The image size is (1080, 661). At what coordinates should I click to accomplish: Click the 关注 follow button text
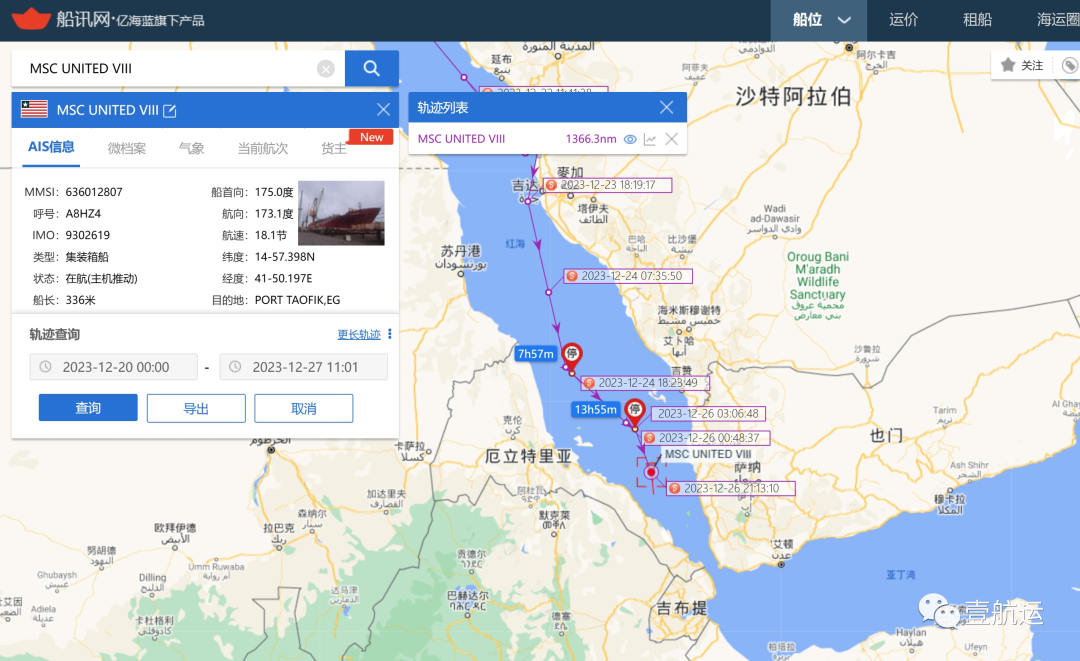pos(1032,65)
